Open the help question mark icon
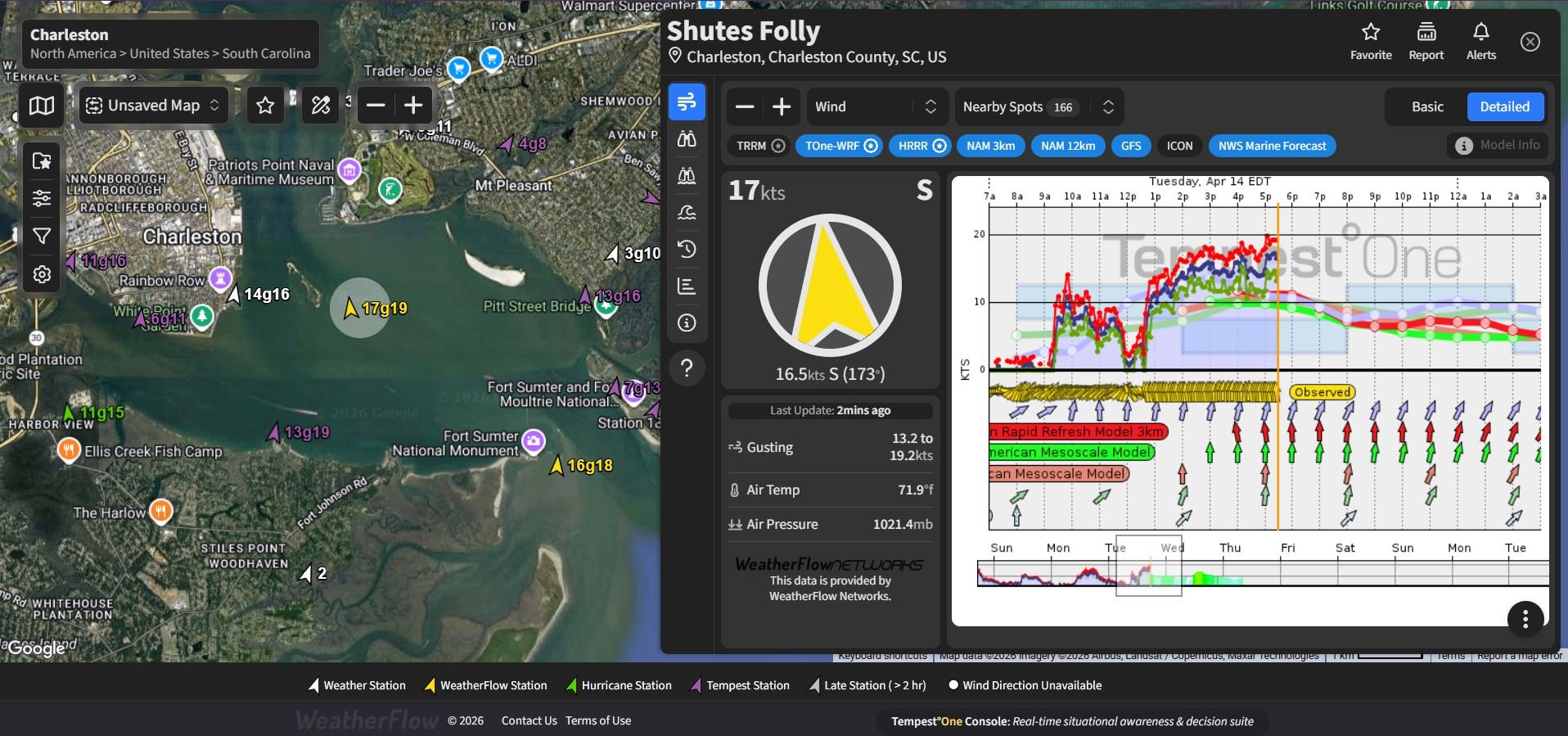 (687, 368)
